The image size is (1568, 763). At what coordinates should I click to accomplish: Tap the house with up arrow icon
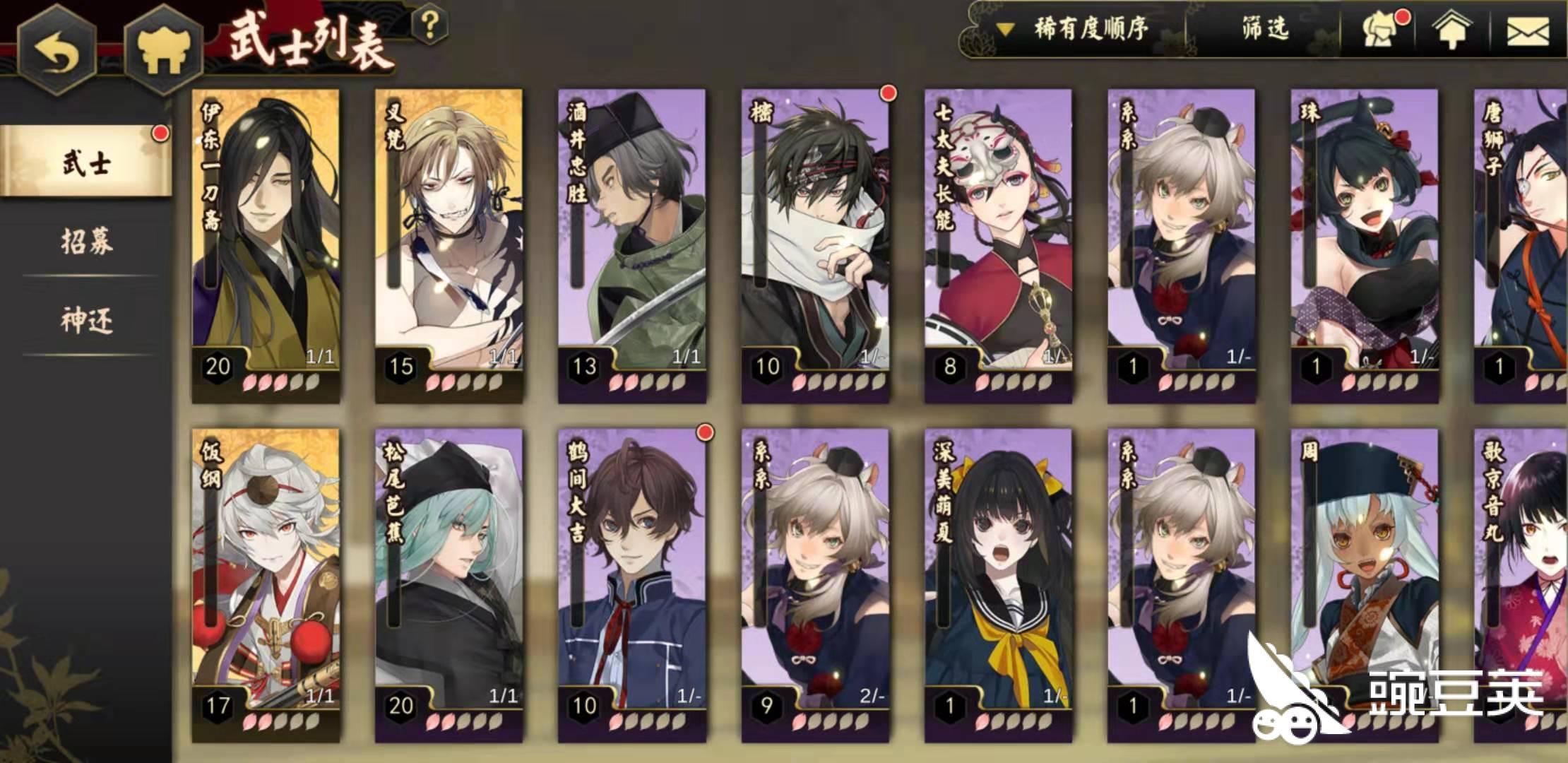pyautogui.click(x=1451, y=31)
